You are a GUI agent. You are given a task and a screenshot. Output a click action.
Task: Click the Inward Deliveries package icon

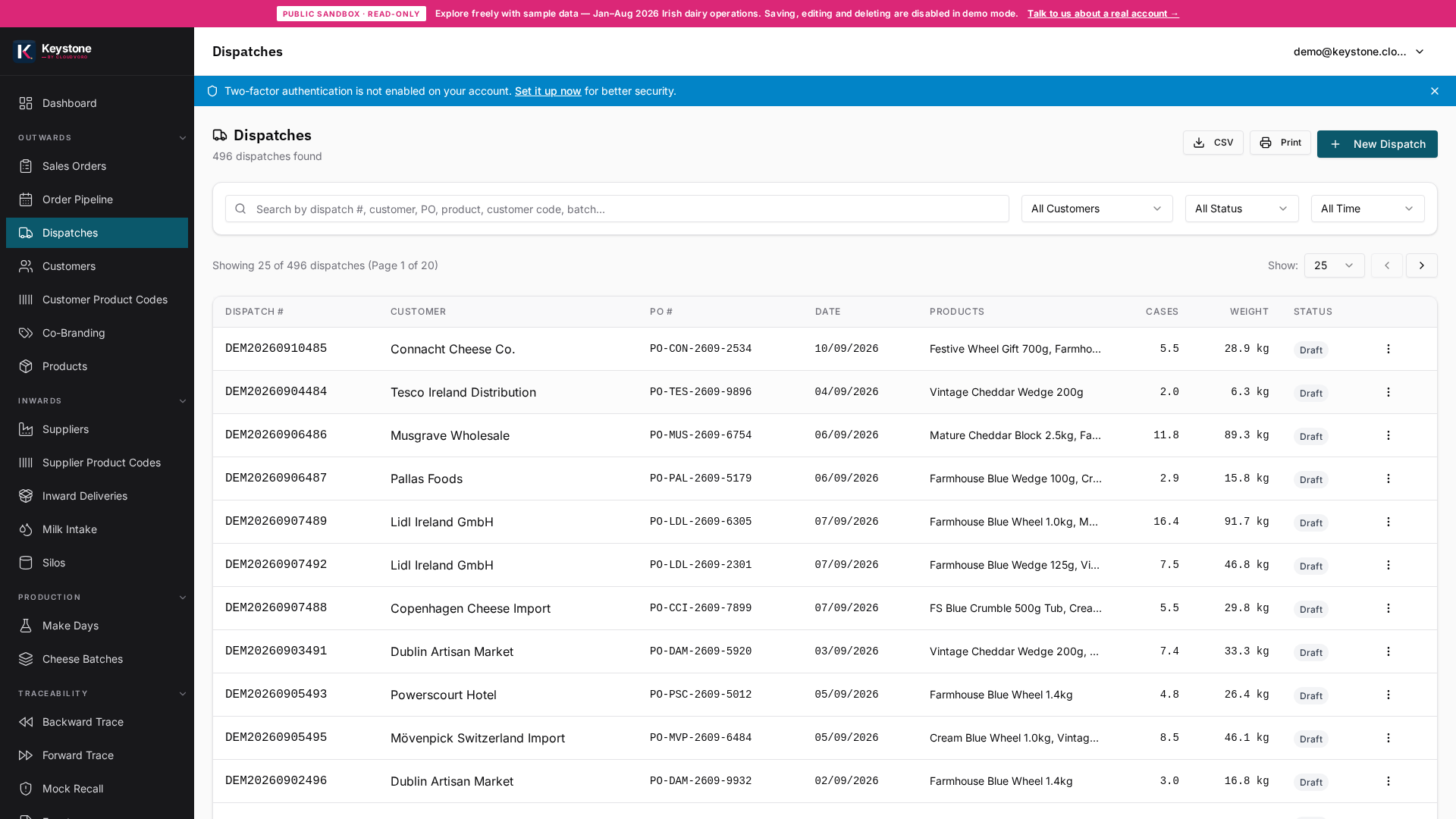pyautogui.click(x=26, y=496)
